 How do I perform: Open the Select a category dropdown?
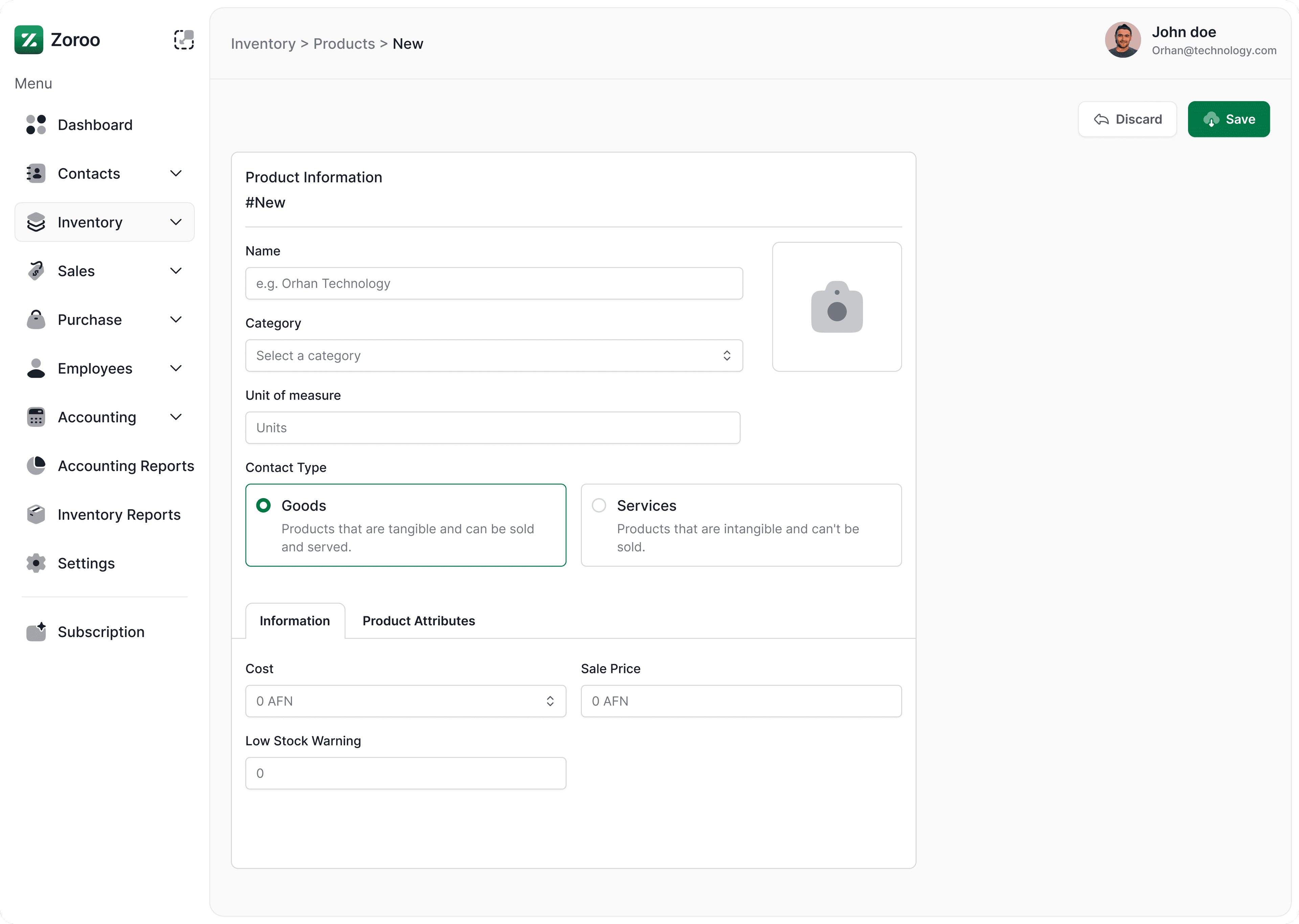pyautogui.click(x=494, y=356)
